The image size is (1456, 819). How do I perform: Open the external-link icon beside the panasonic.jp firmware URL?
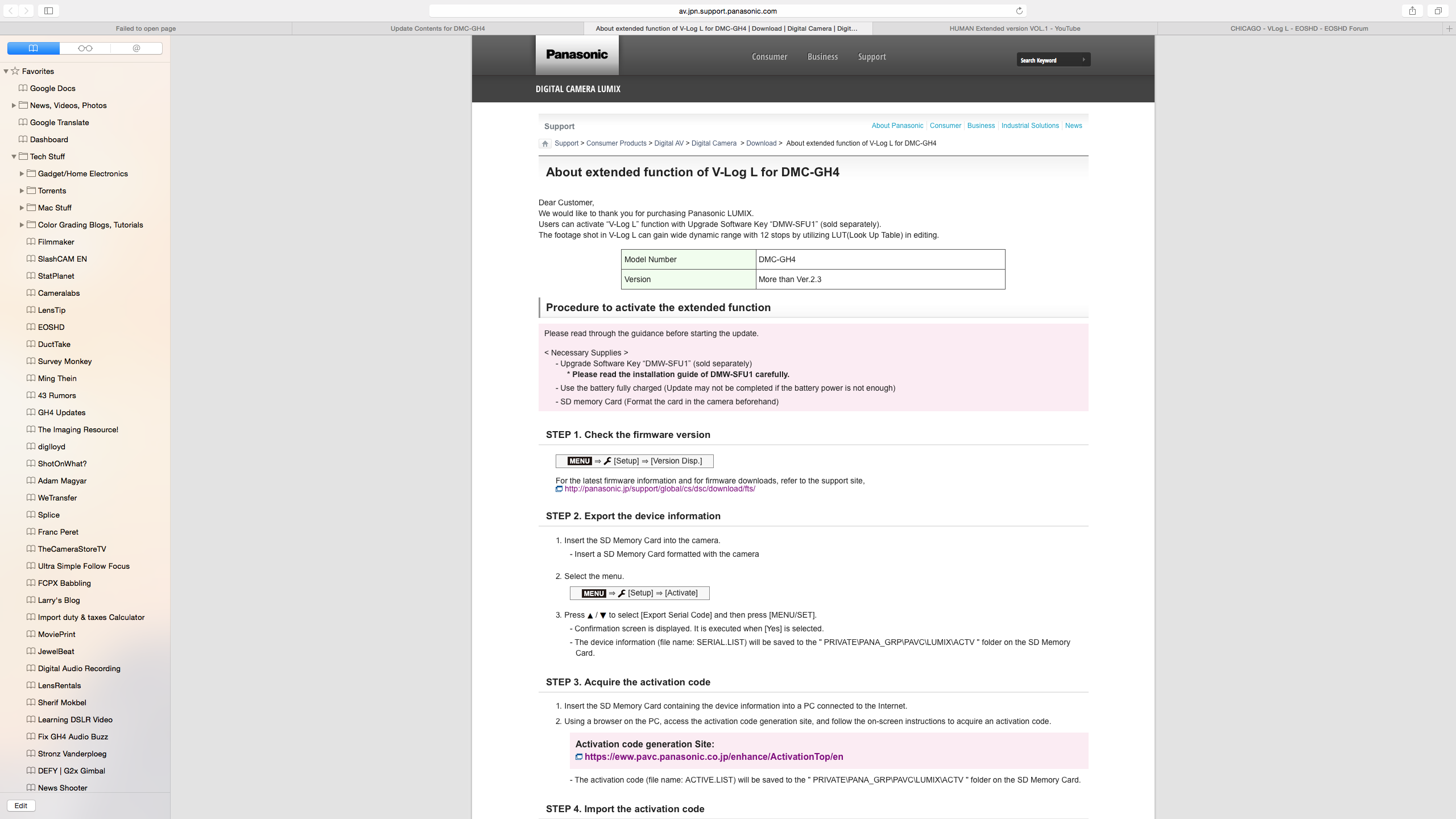tap(559, 489)
